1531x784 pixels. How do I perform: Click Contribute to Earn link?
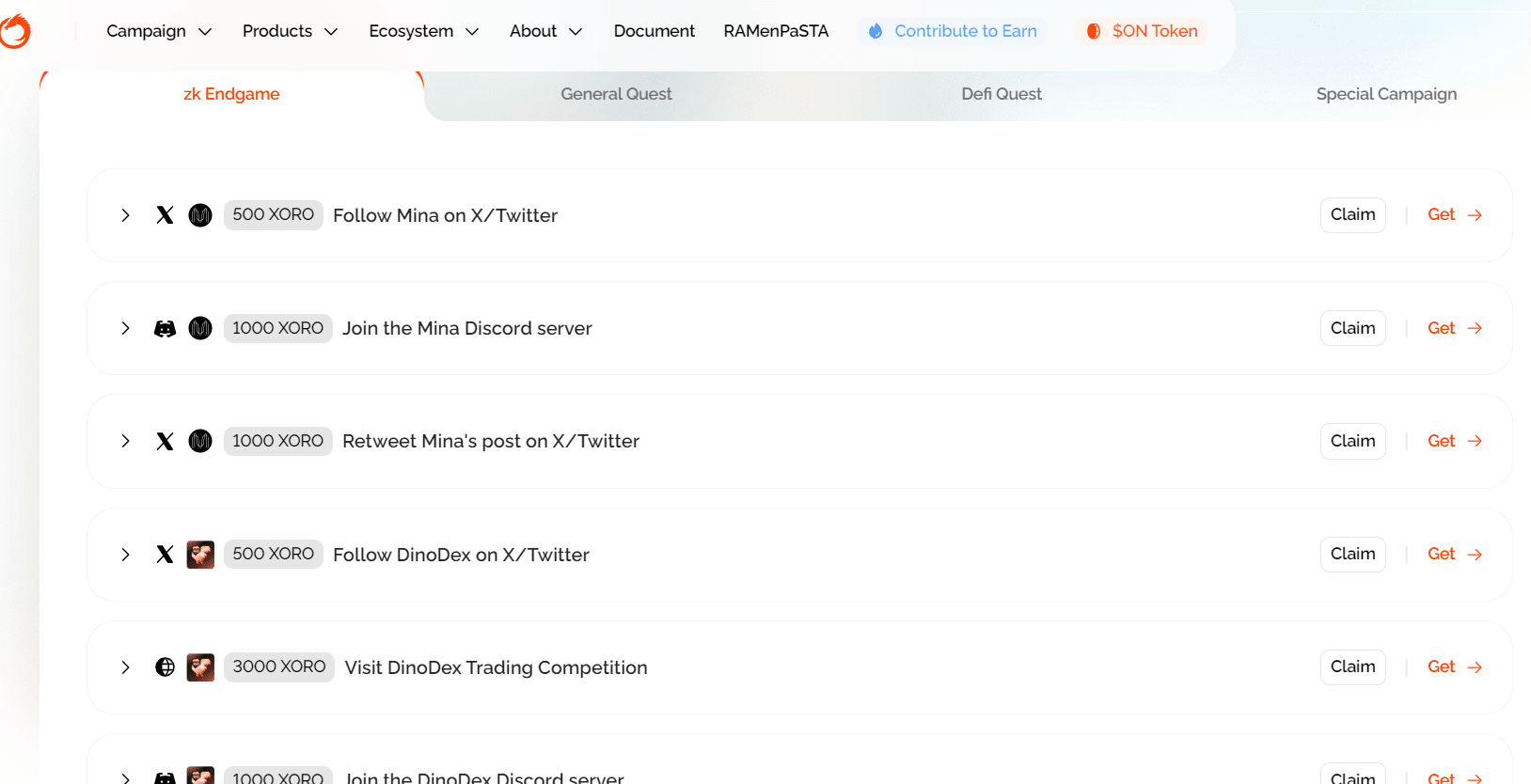point(952,31)
